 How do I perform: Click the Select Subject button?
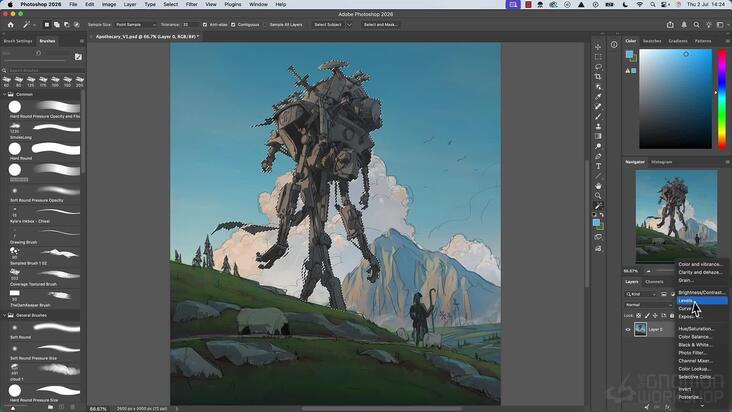328,25
